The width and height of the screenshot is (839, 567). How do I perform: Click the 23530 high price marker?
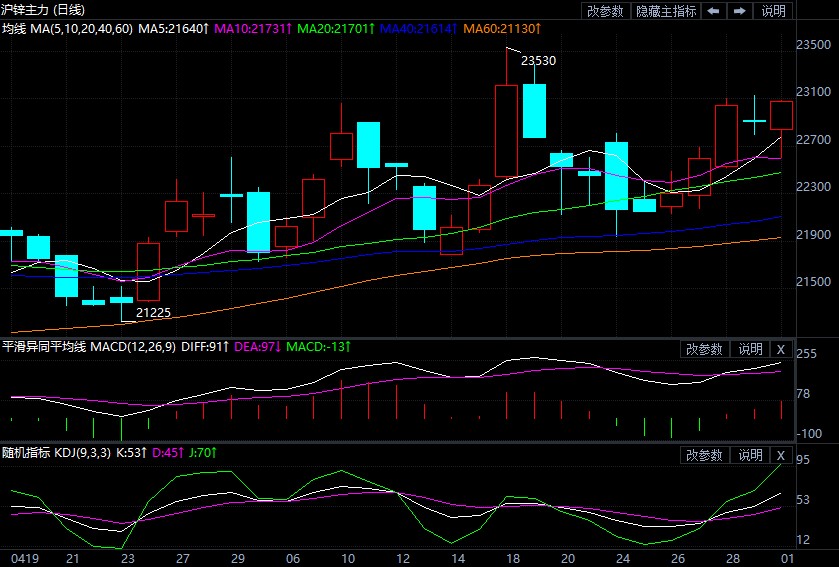(x=538, y=60)
